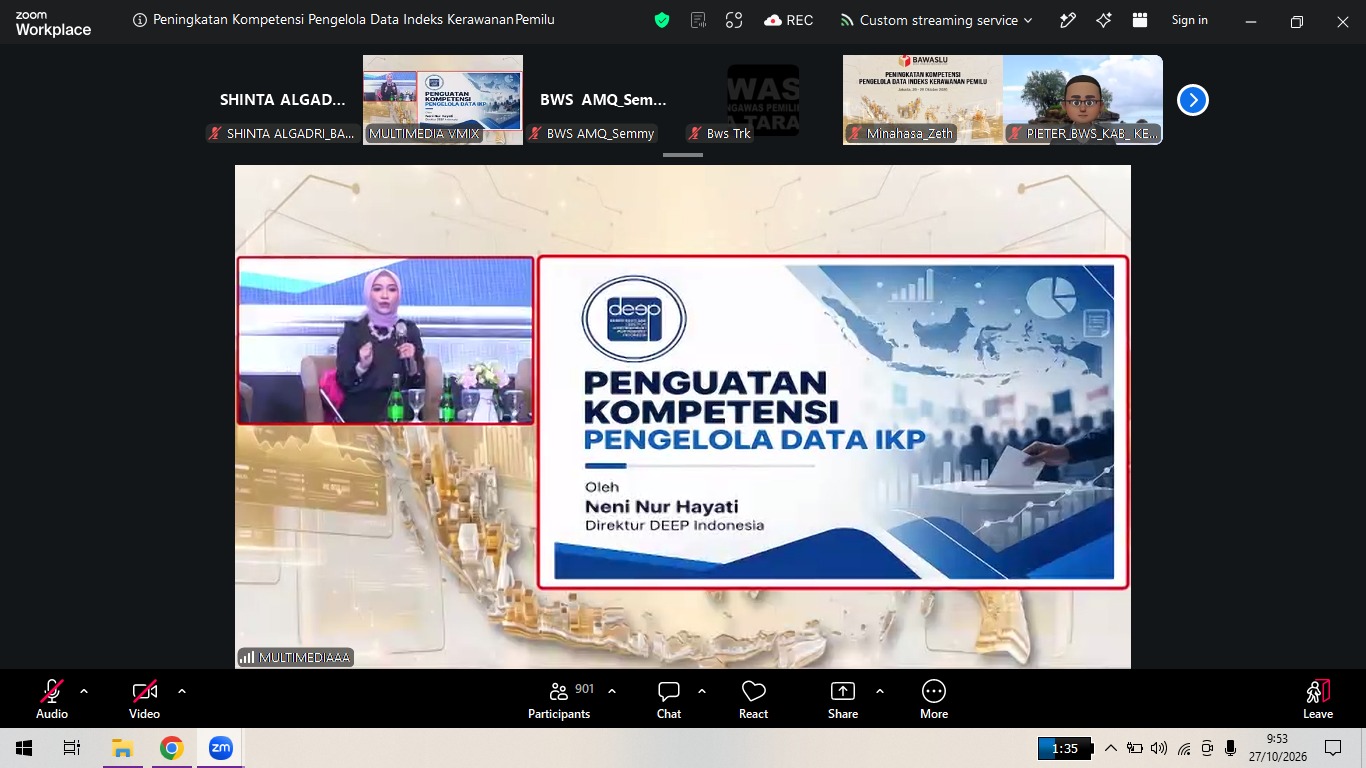Click the Share screen button

click(843, 699)
